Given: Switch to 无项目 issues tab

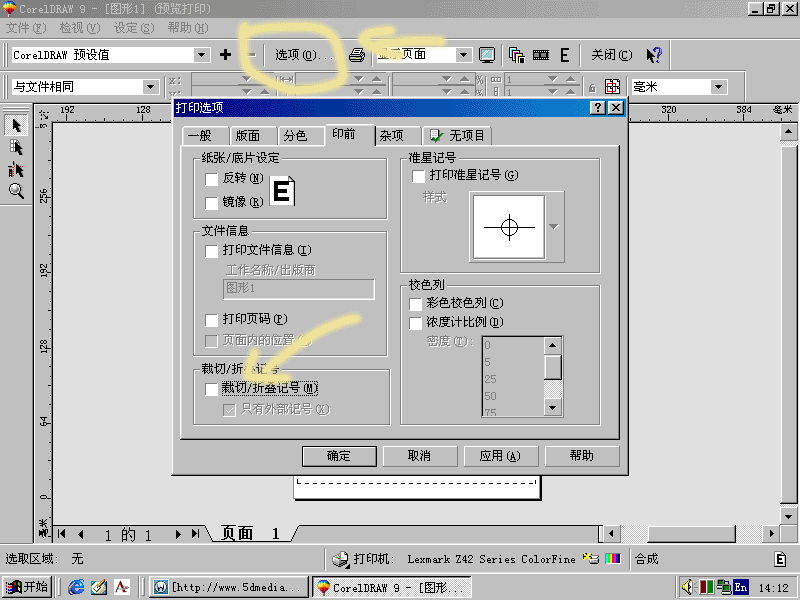Looking at the screenshot, I should pos(457,136).
